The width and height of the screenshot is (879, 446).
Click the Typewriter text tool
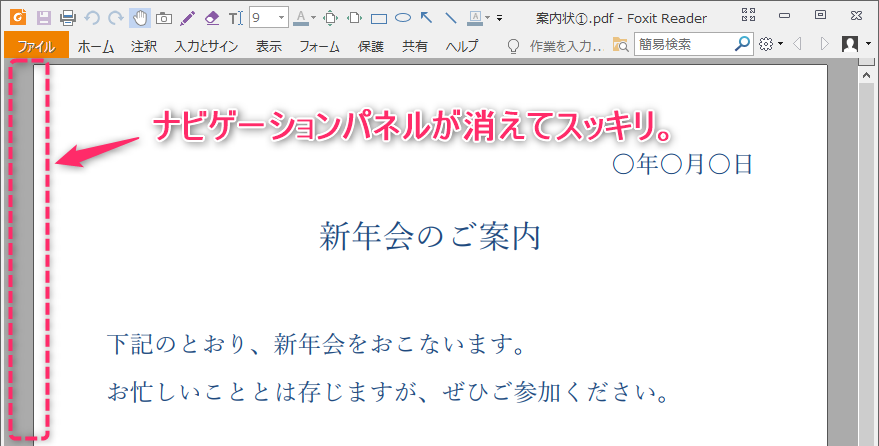pos(235,18)
